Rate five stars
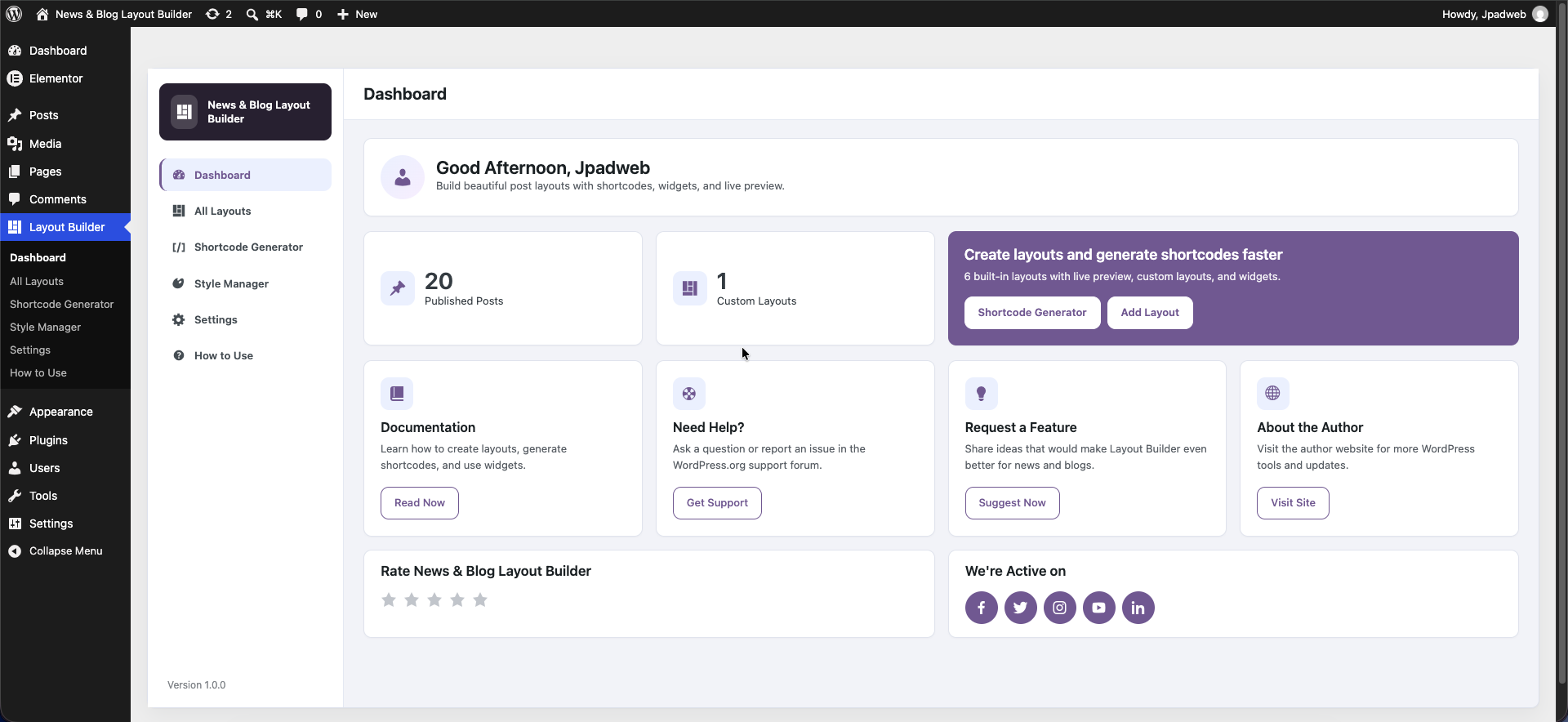 tap(480, 600)
